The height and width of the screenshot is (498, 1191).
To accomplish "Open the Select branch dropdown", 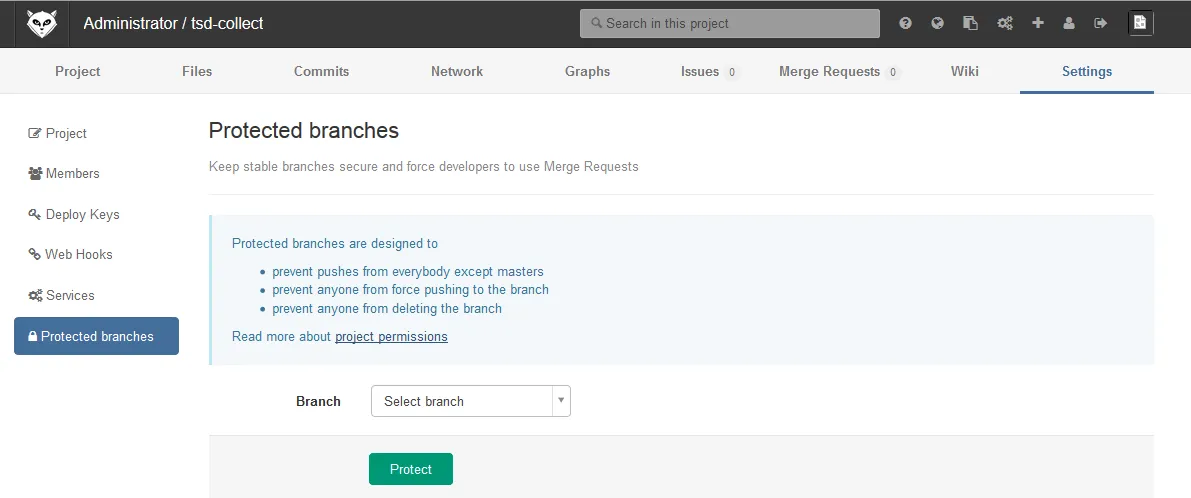I will point(470,401).
